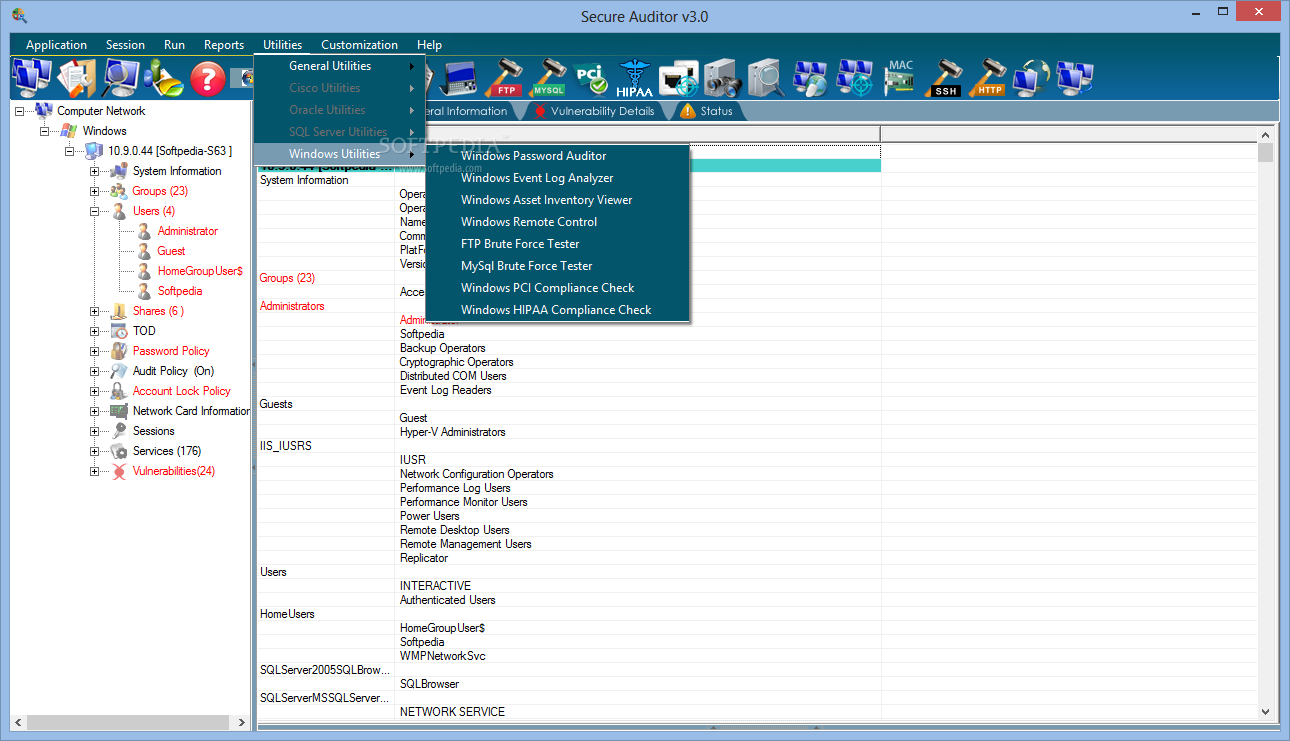Switch to the Status tab

tap(707, 111)
